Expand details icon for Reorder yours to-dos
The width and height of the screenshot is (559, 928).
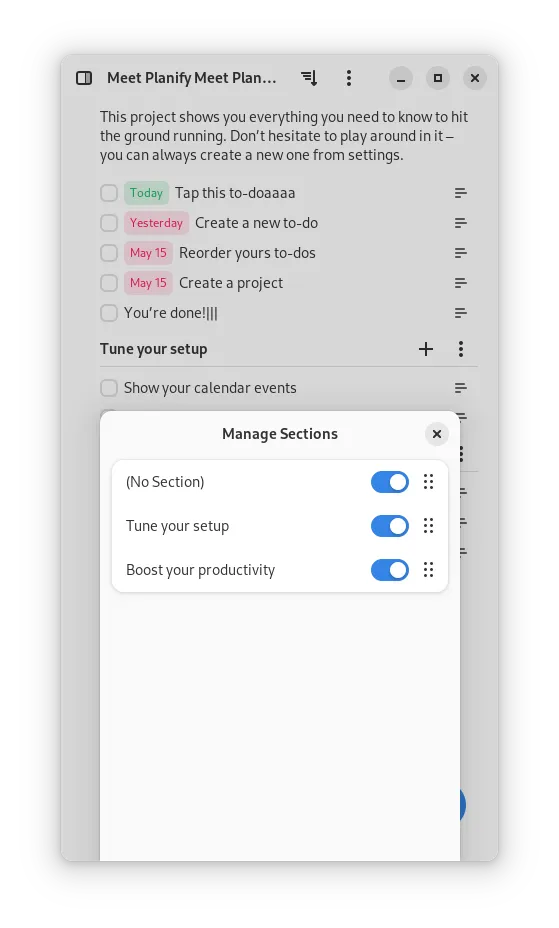[x=461, y=253]
